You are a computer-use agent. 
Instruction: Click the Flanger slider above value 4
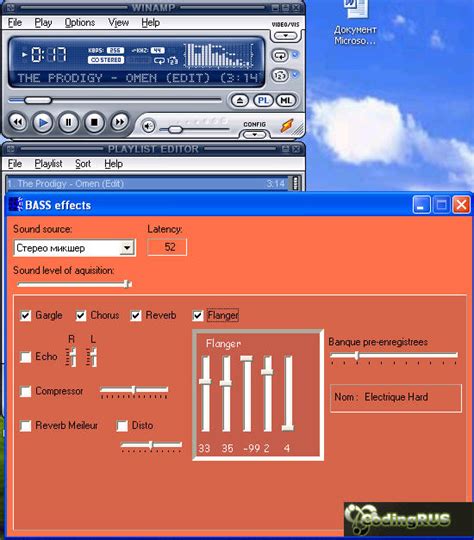[288, 394]
